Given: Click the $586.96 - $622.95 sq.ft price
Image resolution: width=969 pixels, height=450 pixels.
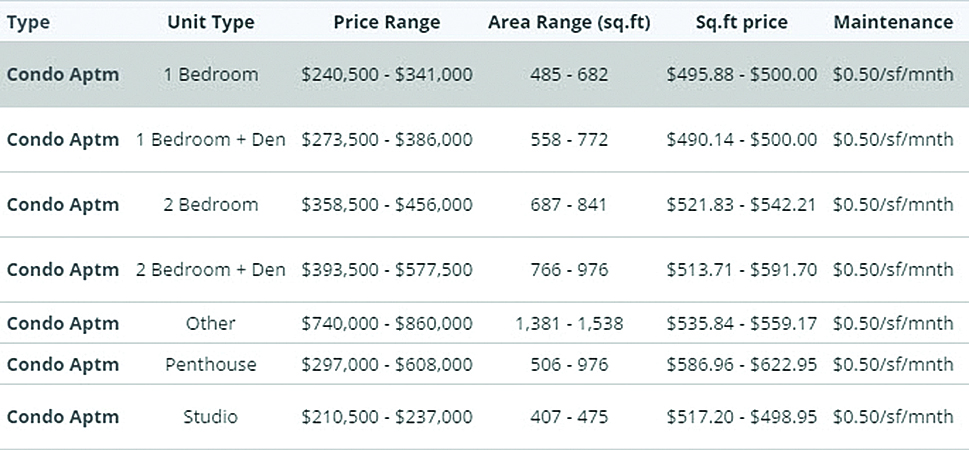Looking at the screenshot, I should [741, 365].
